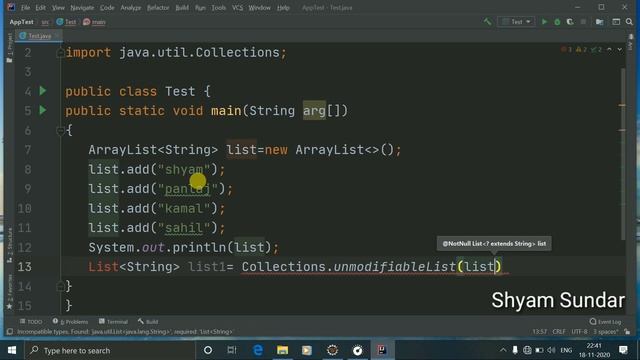Open the Windows notification center icon

[x=623, y=350]
